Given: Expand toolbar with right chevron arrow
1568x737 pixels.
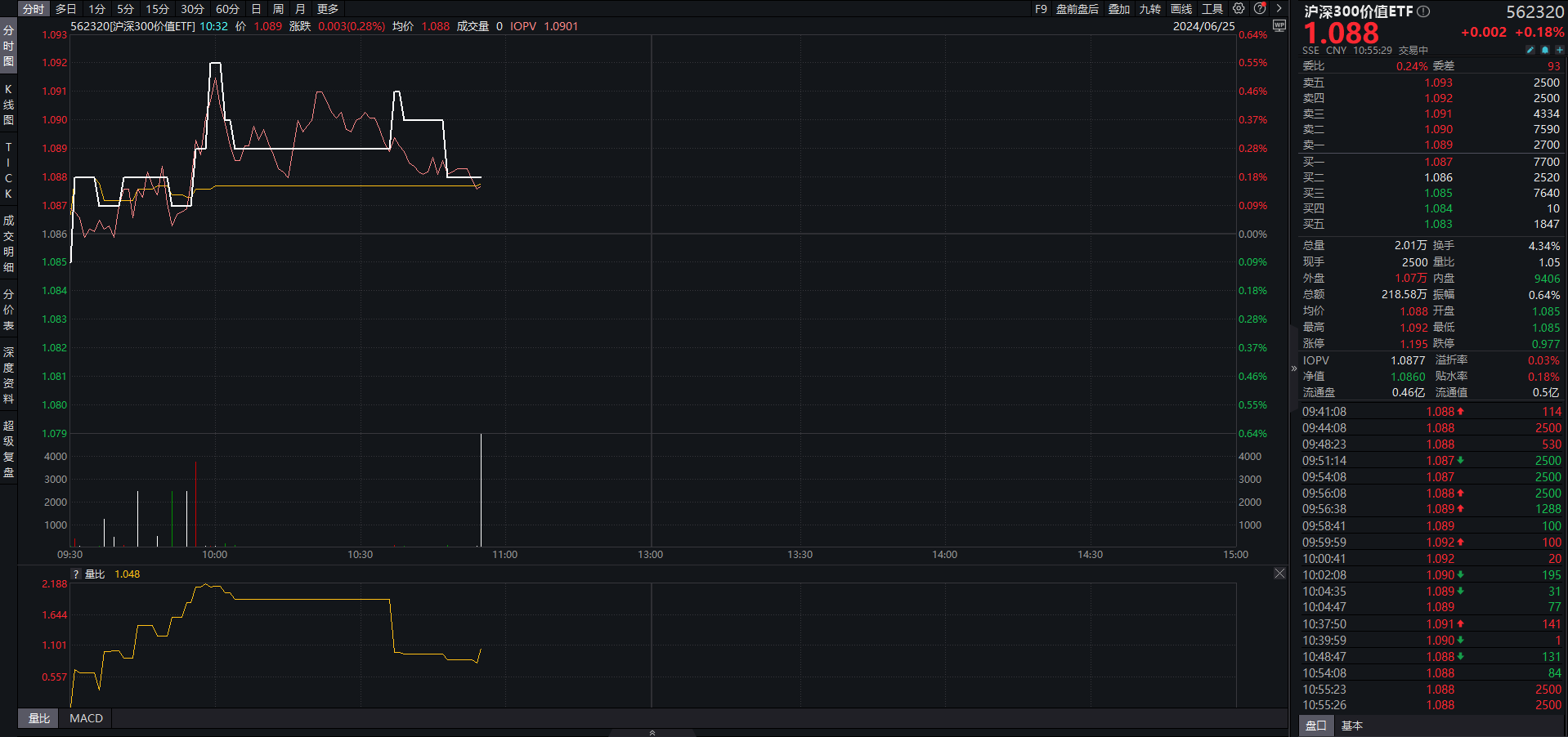Looking at the screenshot, I should [1279, 8].
